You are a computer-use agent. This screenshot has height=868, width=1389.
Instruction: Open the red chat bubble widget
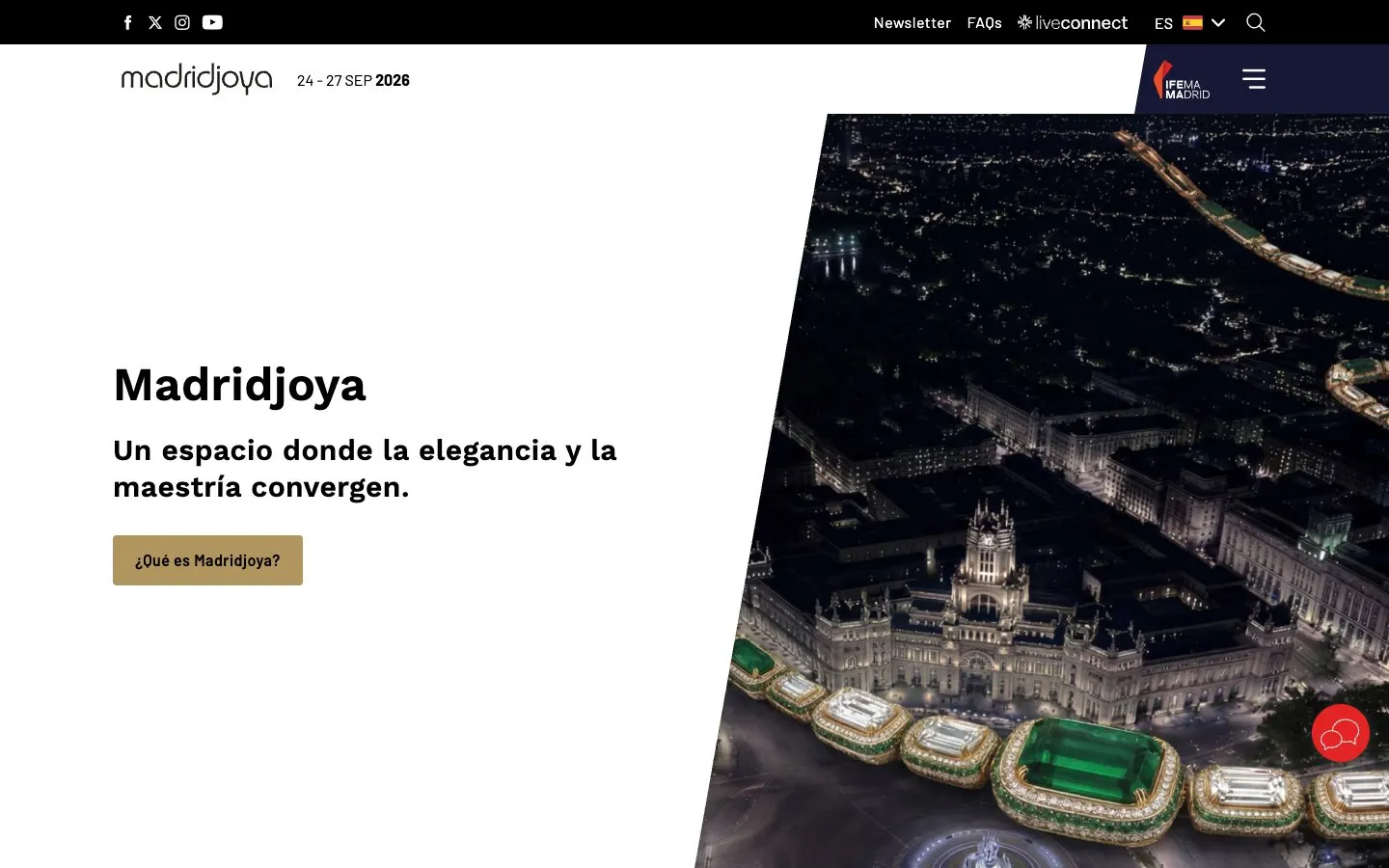pos(1341,733)
